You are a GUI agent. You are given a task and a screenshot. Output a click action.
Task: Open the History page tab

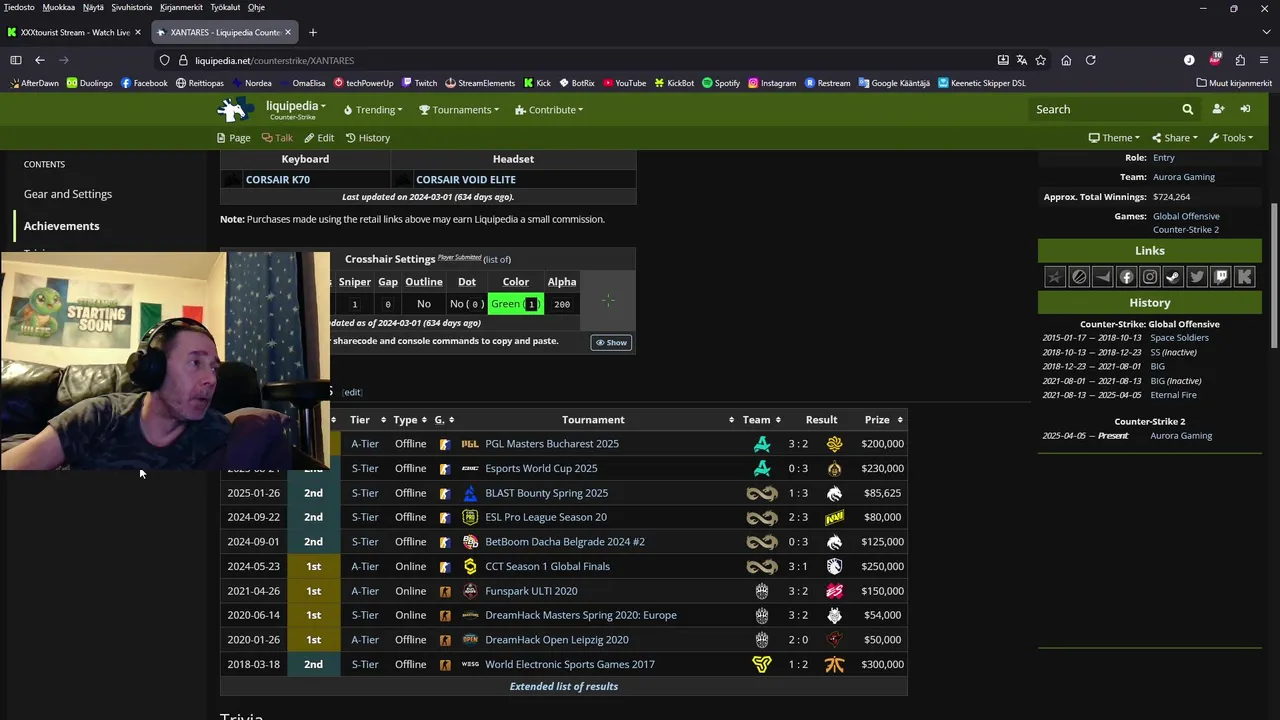[367, 138]
